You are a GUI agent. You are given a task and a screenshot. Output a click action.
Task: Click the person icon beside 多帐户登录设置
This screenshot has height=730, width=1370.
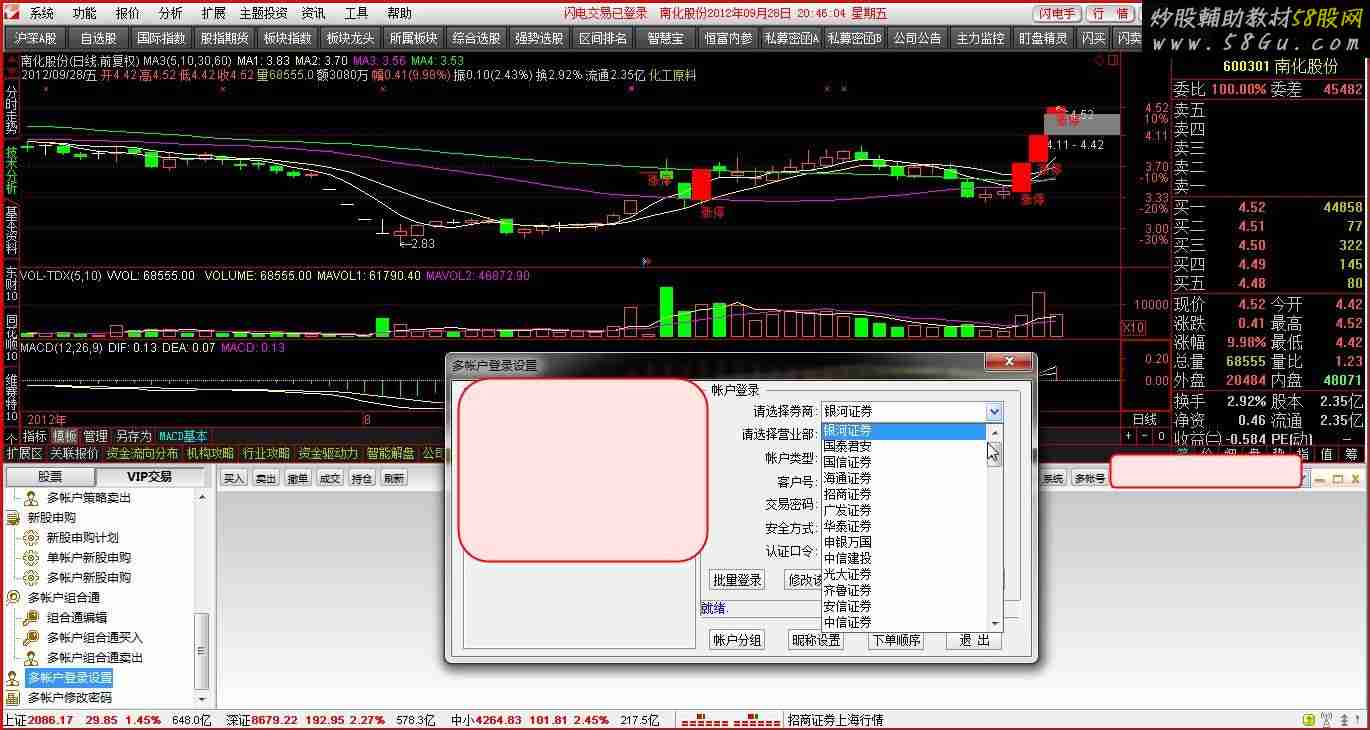coord(13,678)
